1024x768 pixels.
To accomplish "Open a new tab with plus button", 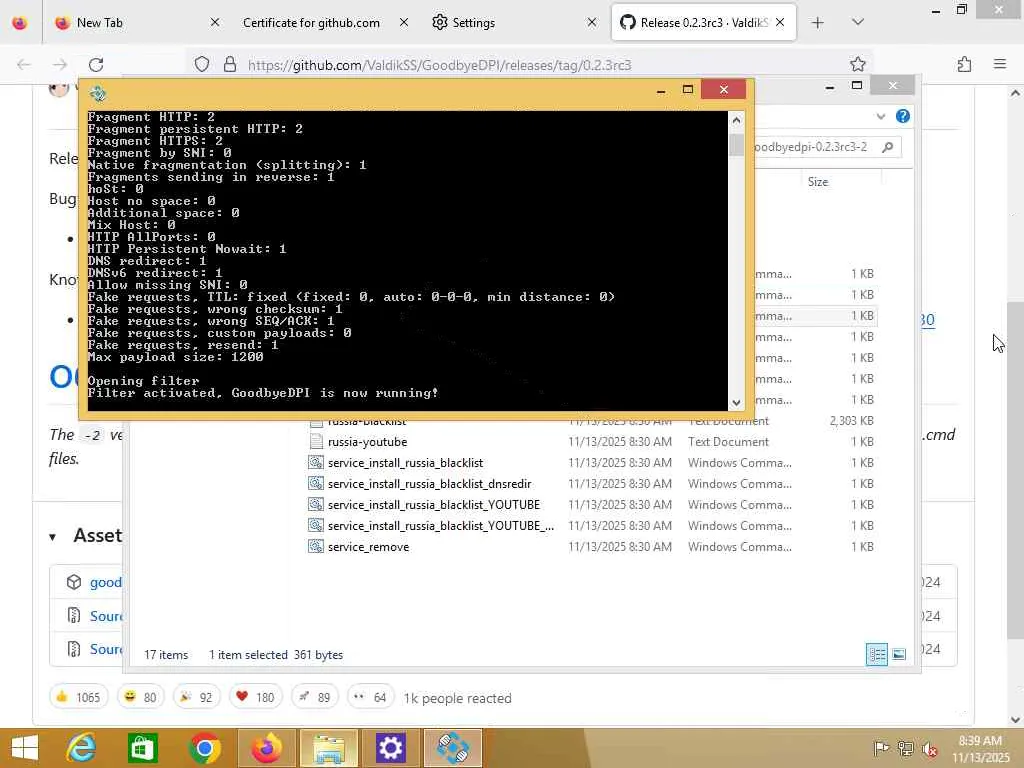I will (817, 23).
